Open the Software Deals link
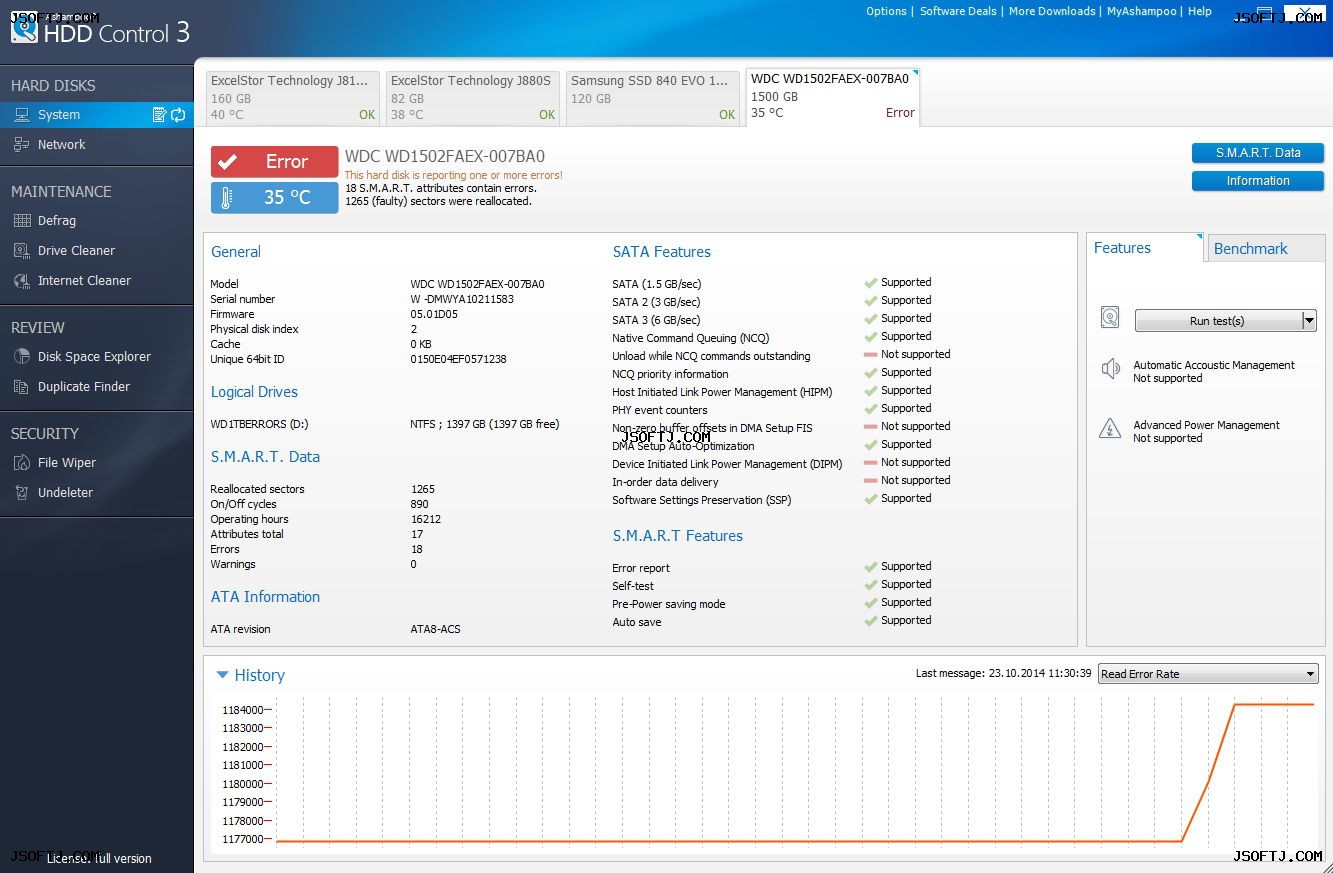Viewport: 1333px width, 873px height. tap(958, 11)
